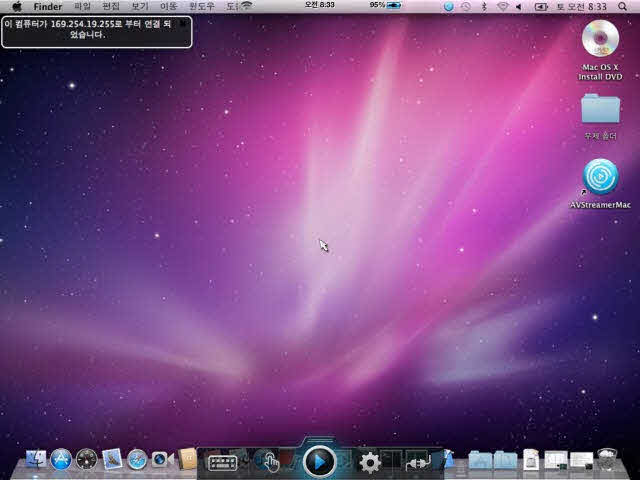Screen dimensions: 640x480
Task: Open the 파일 menu
Action: coord(82,7)
